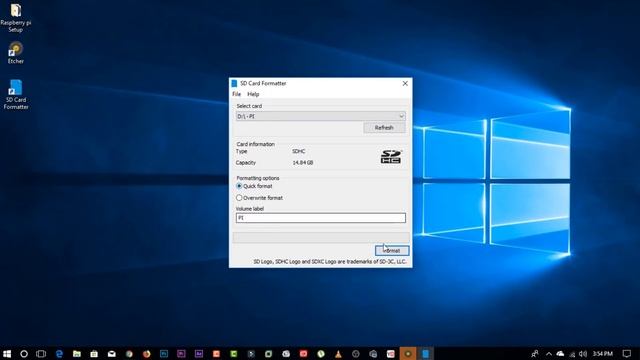Screen dimensions: 640x360
Task: Open File Explorer from taskbar
Action: tap(77, 353)
